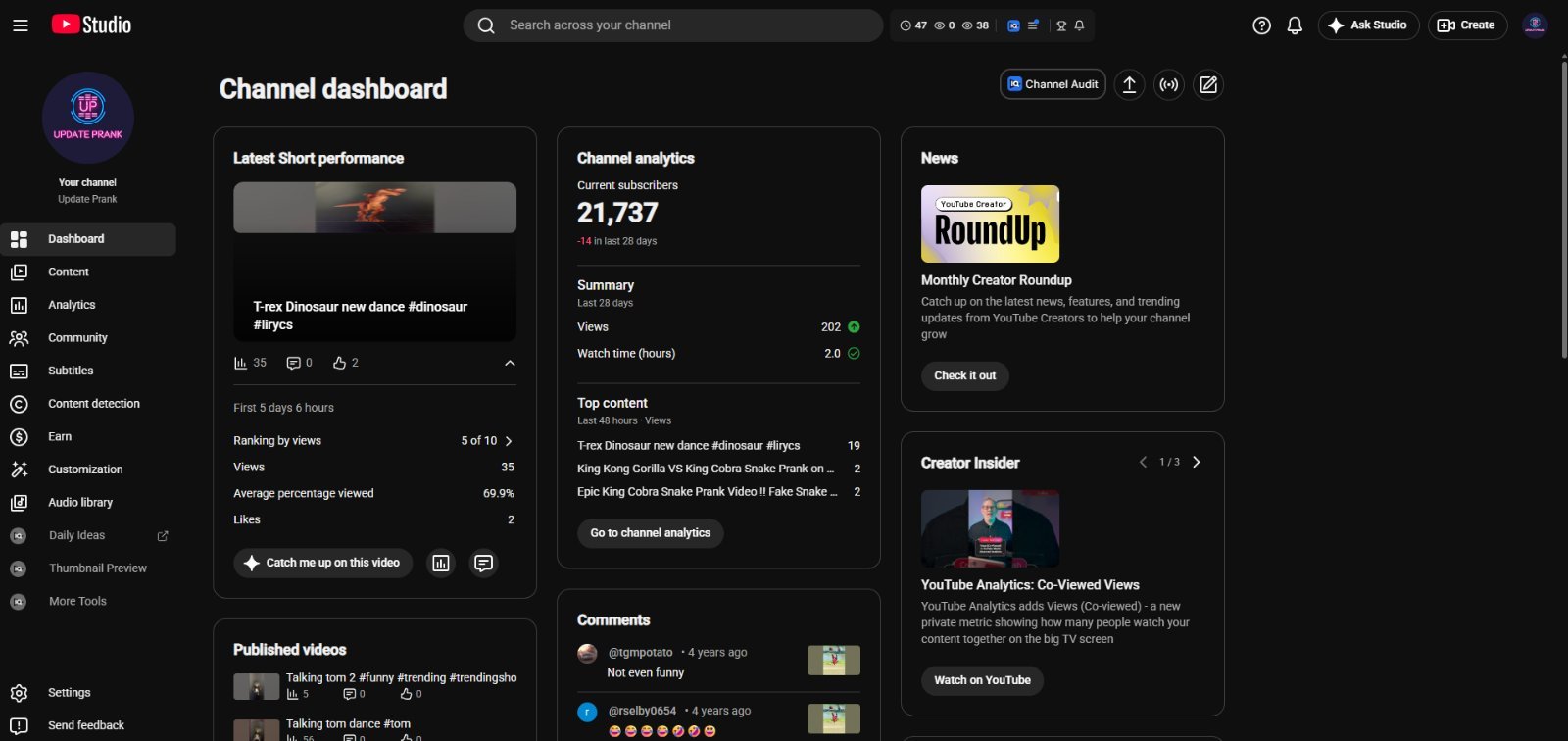Open Talking tom dance #tom video title
This screenshot has height=741, width=1568.
click(348, 724)
